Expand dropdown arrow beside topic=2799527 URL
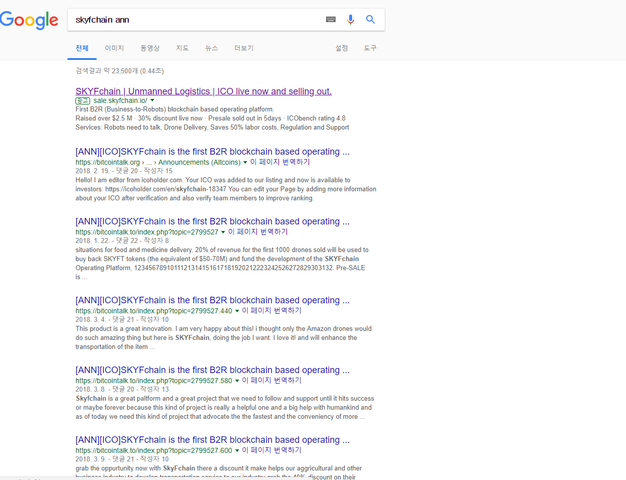The height and width of the screenshot is (480, 626). tap(223, 232)
